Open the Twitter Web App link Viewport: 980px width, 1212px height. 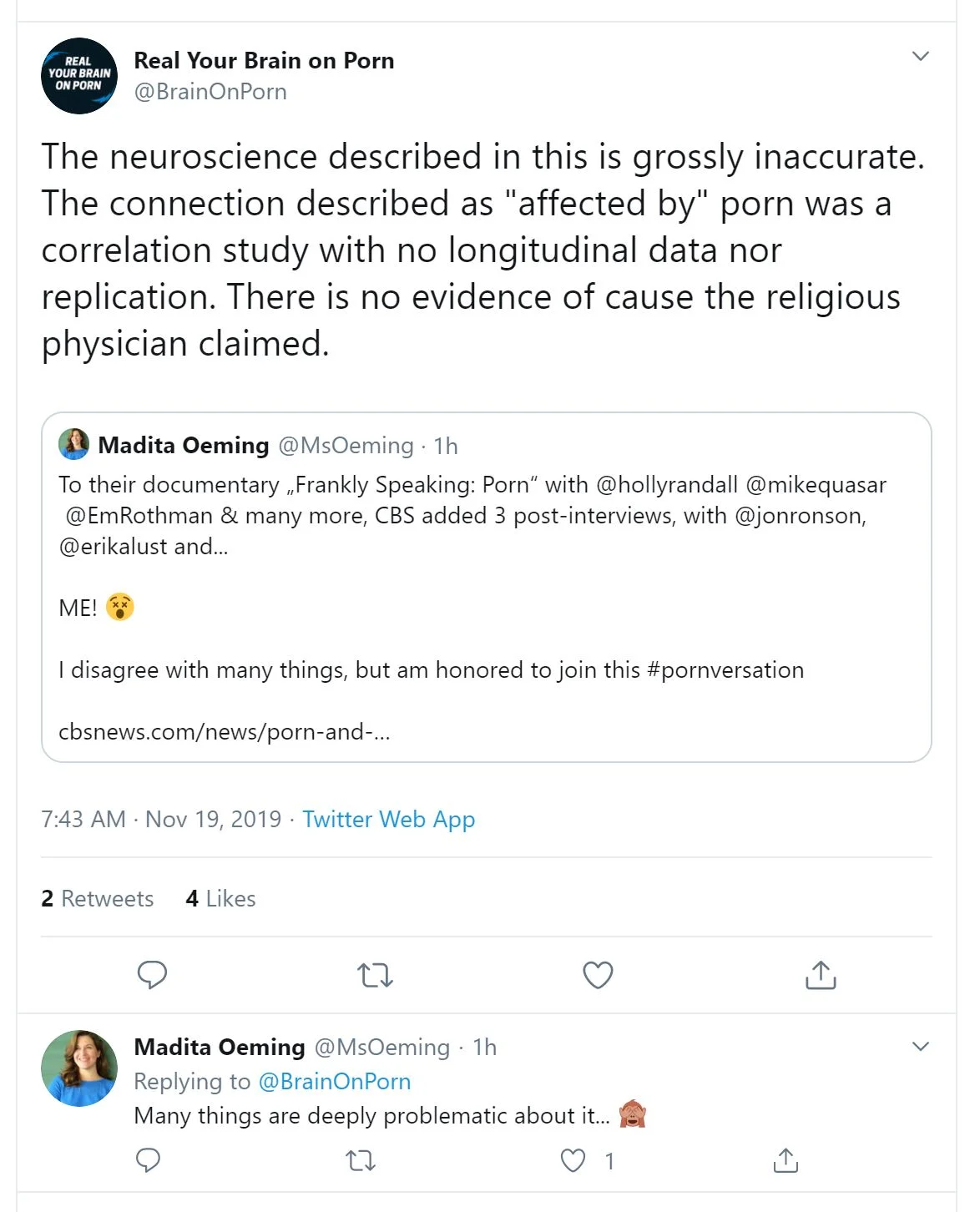click(x=388, y=819)
